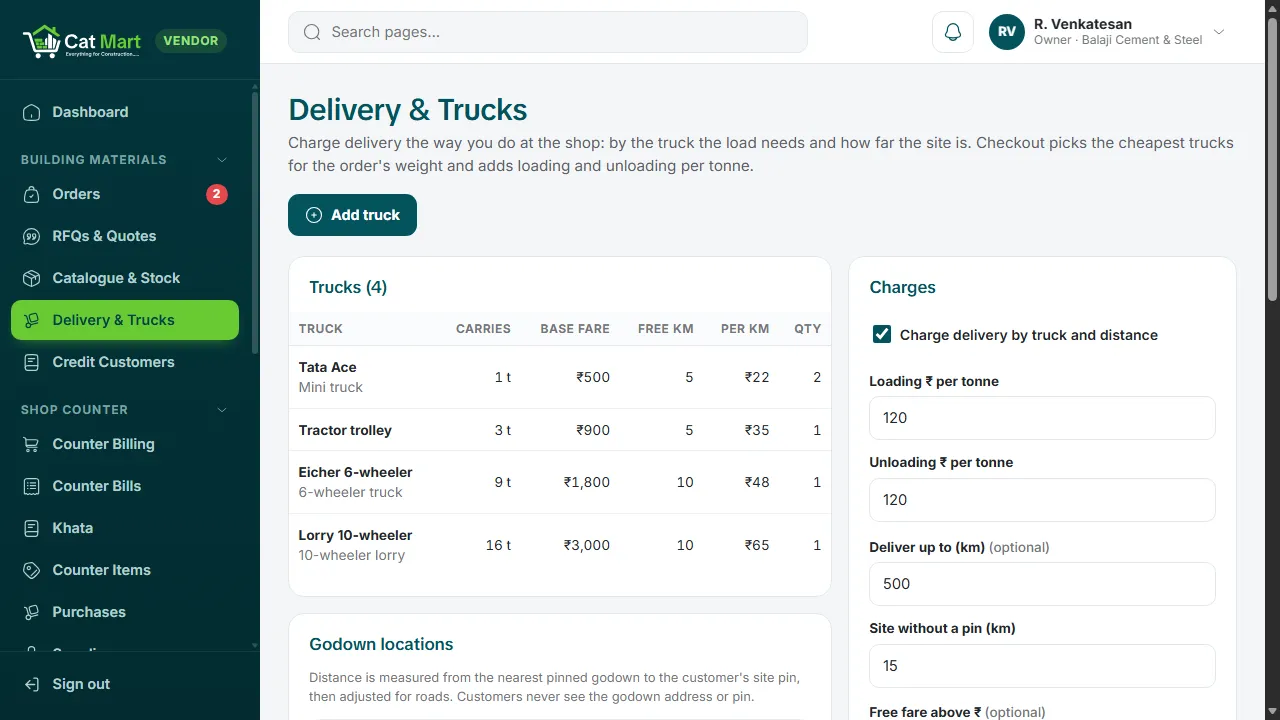Viewport: 1280px width, 720px height.
Task: Open the notifications bell
Action: (953, 32)
